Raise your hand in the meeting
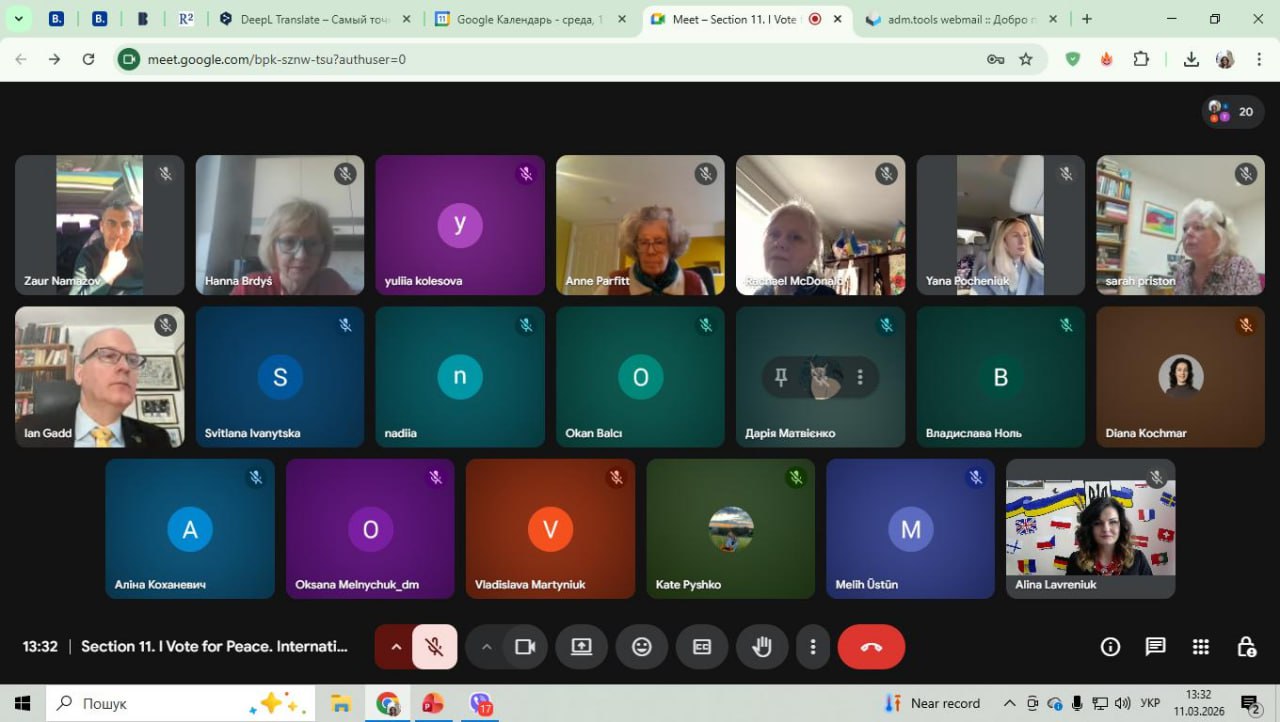This screenshot has width=1280, height=722. click(x=762, y=647)
